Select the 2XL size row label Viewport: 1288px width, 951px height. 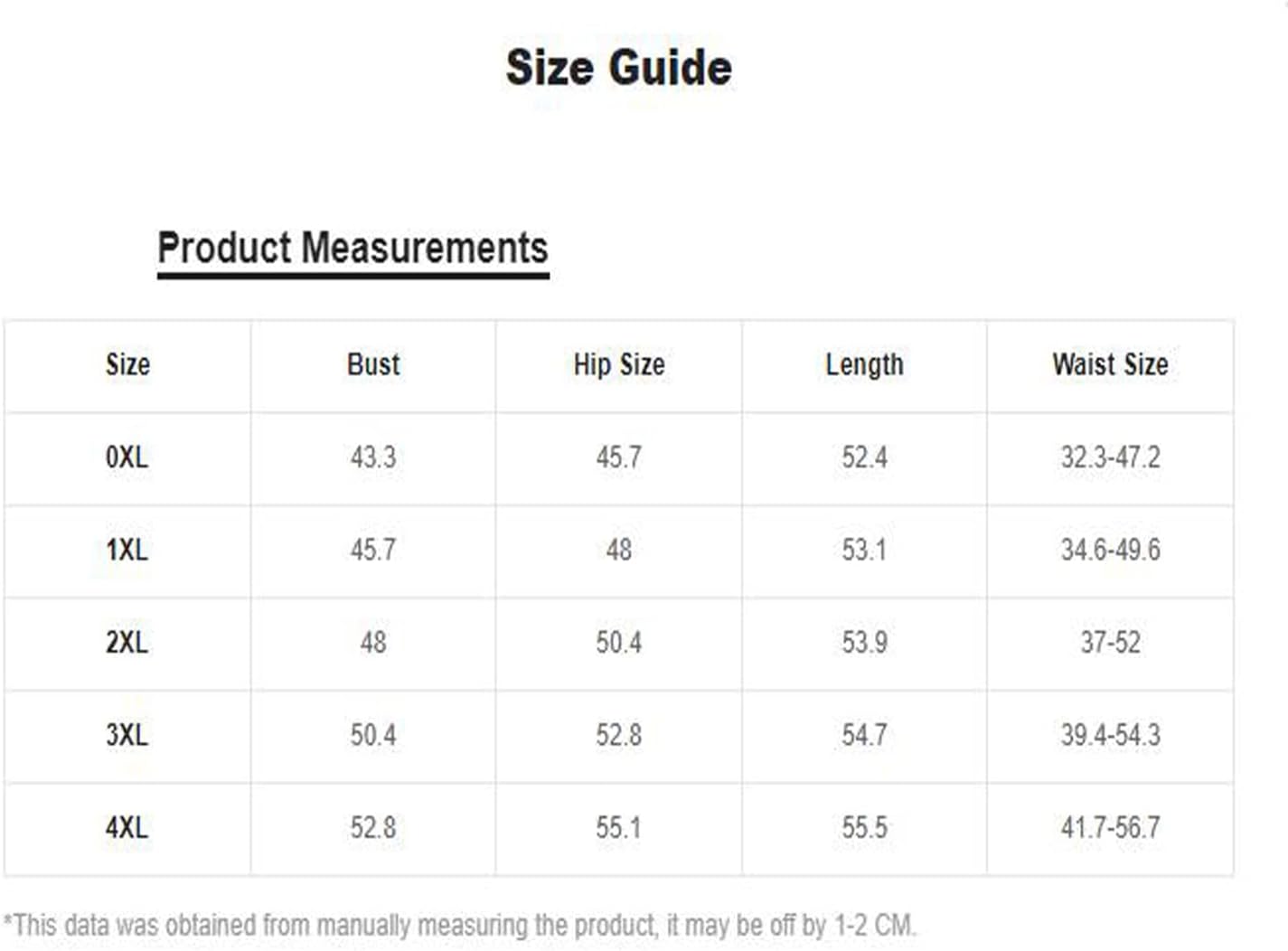pyautogui.click(x=127, y=643)
